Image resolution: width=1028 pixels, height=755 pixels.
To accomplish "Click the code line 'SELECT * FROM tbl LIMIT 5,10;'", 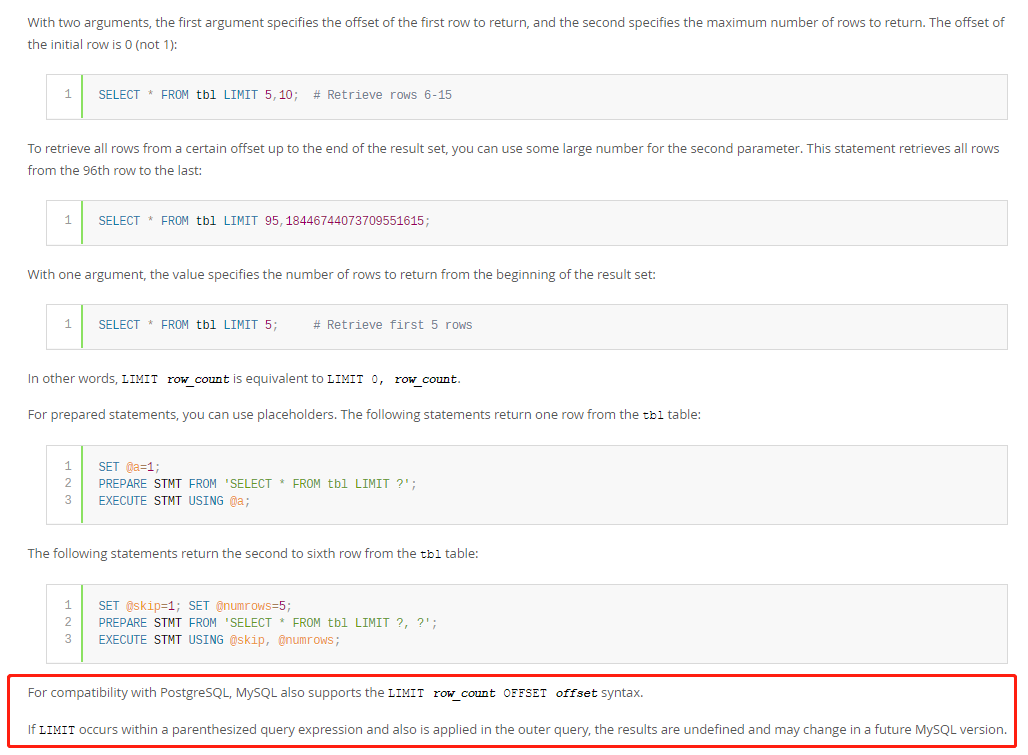I will coord(198,95).
